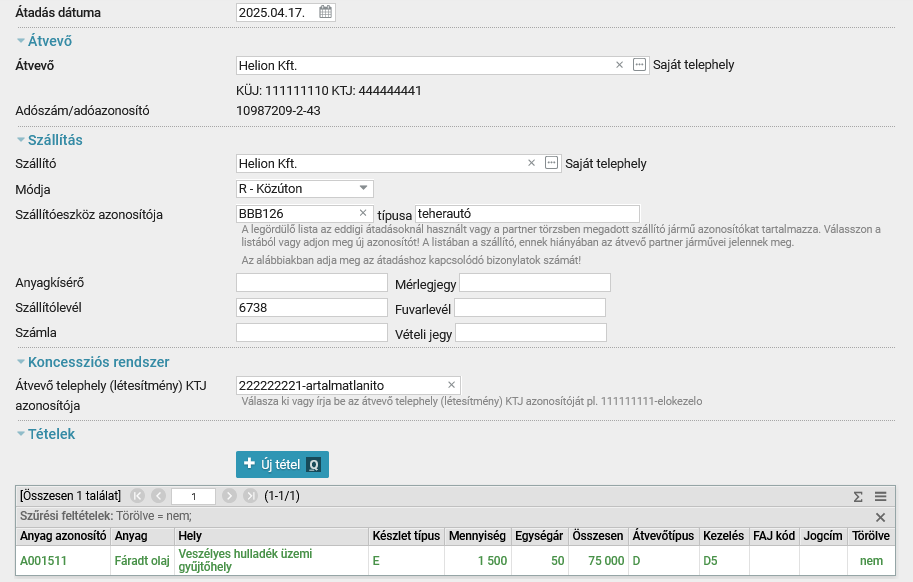The height and width of the screenshot is (582, 913).
Task: Open partner lookup for Átvevő
Action: (x=639, y=65)
